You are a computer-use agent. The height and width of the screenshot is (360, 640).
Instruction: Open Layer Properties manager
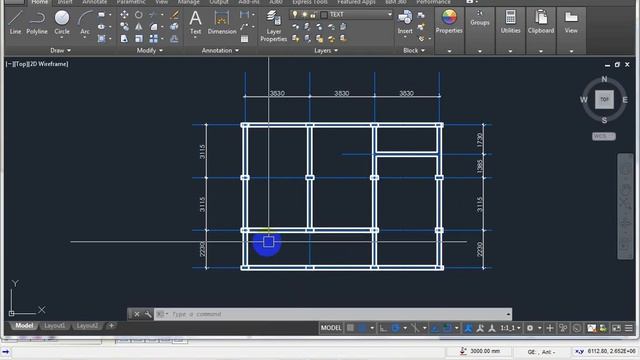pos(273,26)
